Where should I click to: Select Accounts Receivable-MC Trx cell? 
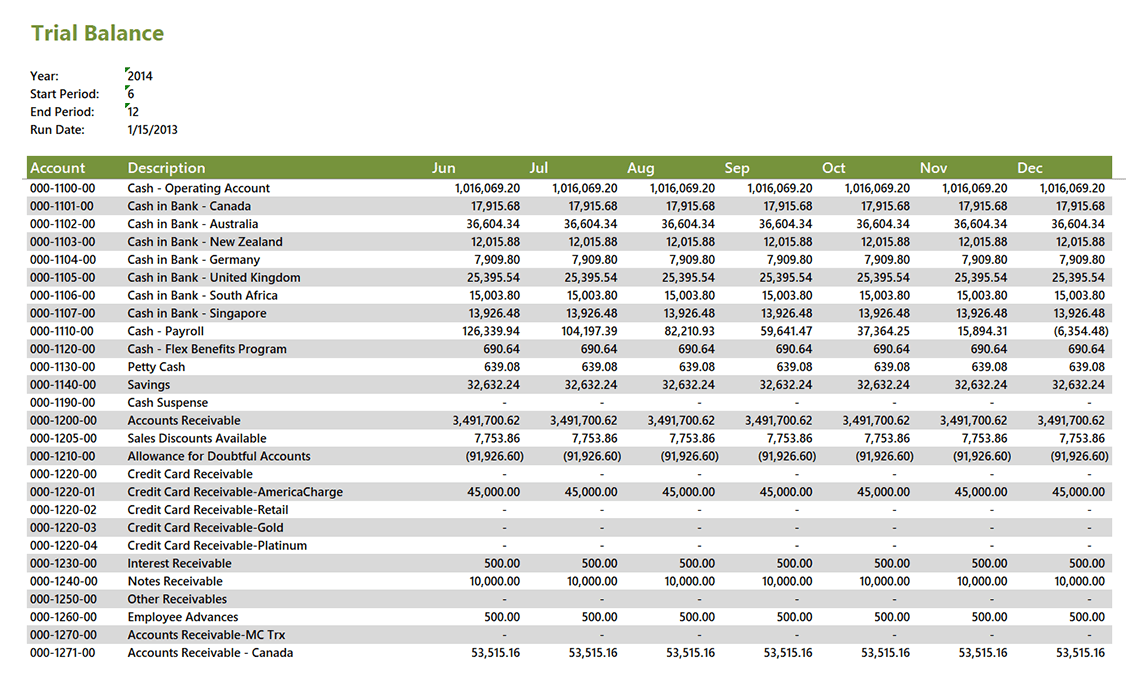pos(206,635)
